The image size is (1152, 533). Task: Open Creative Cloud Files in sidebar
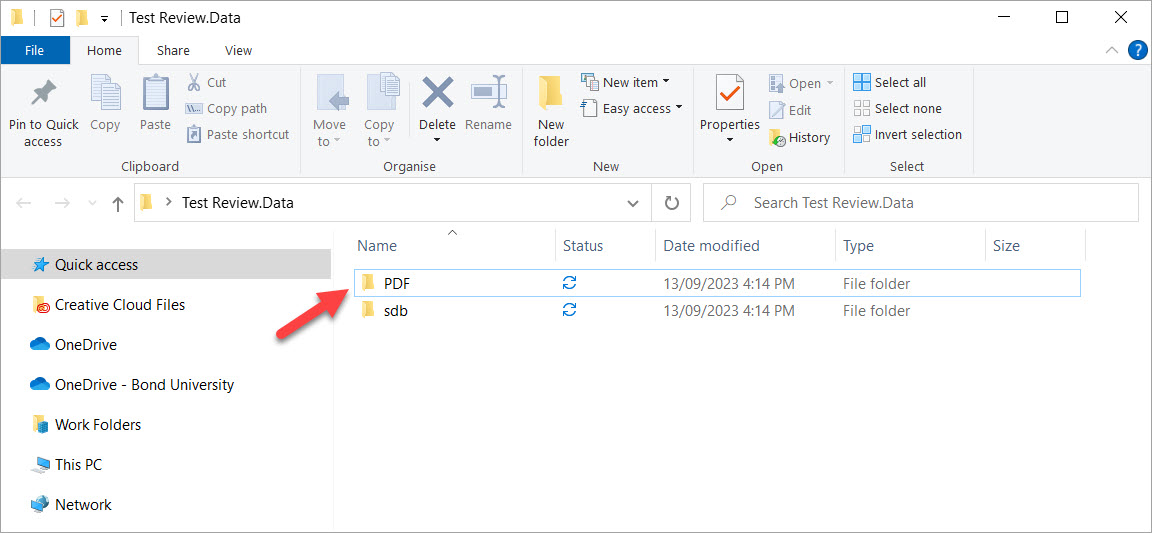pos(109,304)
